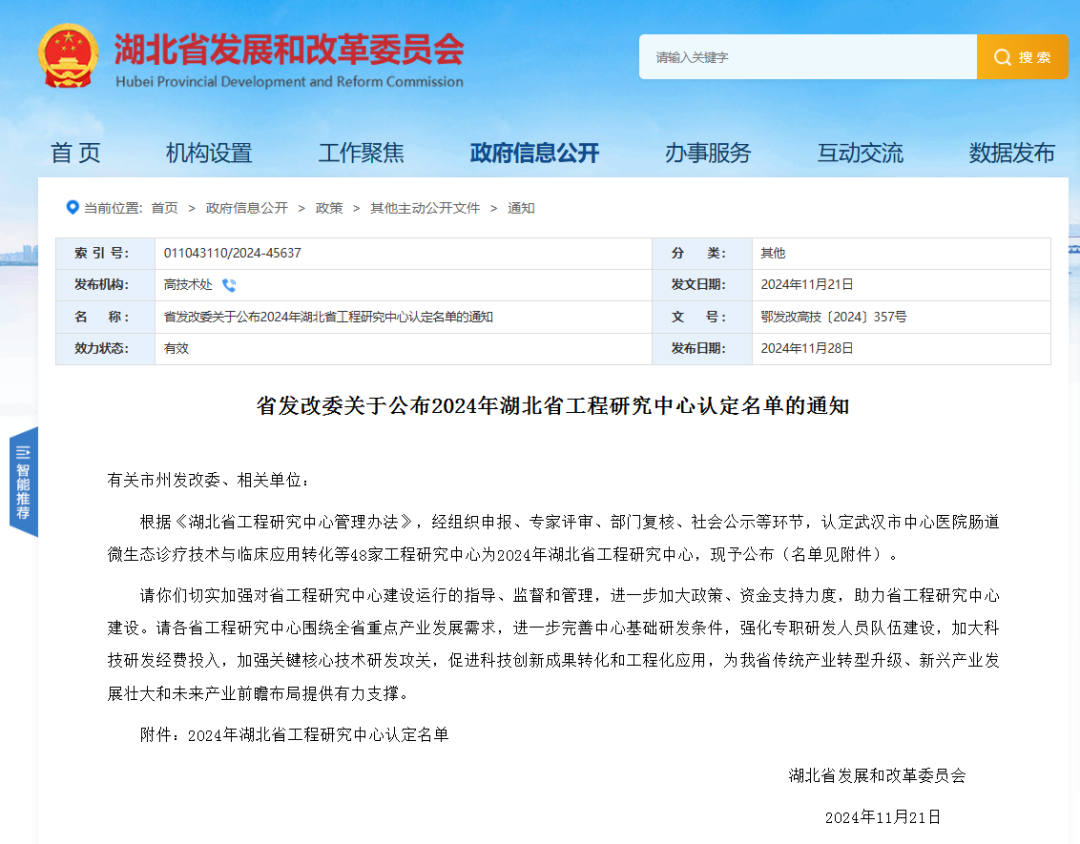Click the phone icon beside 高技术处

229,285
